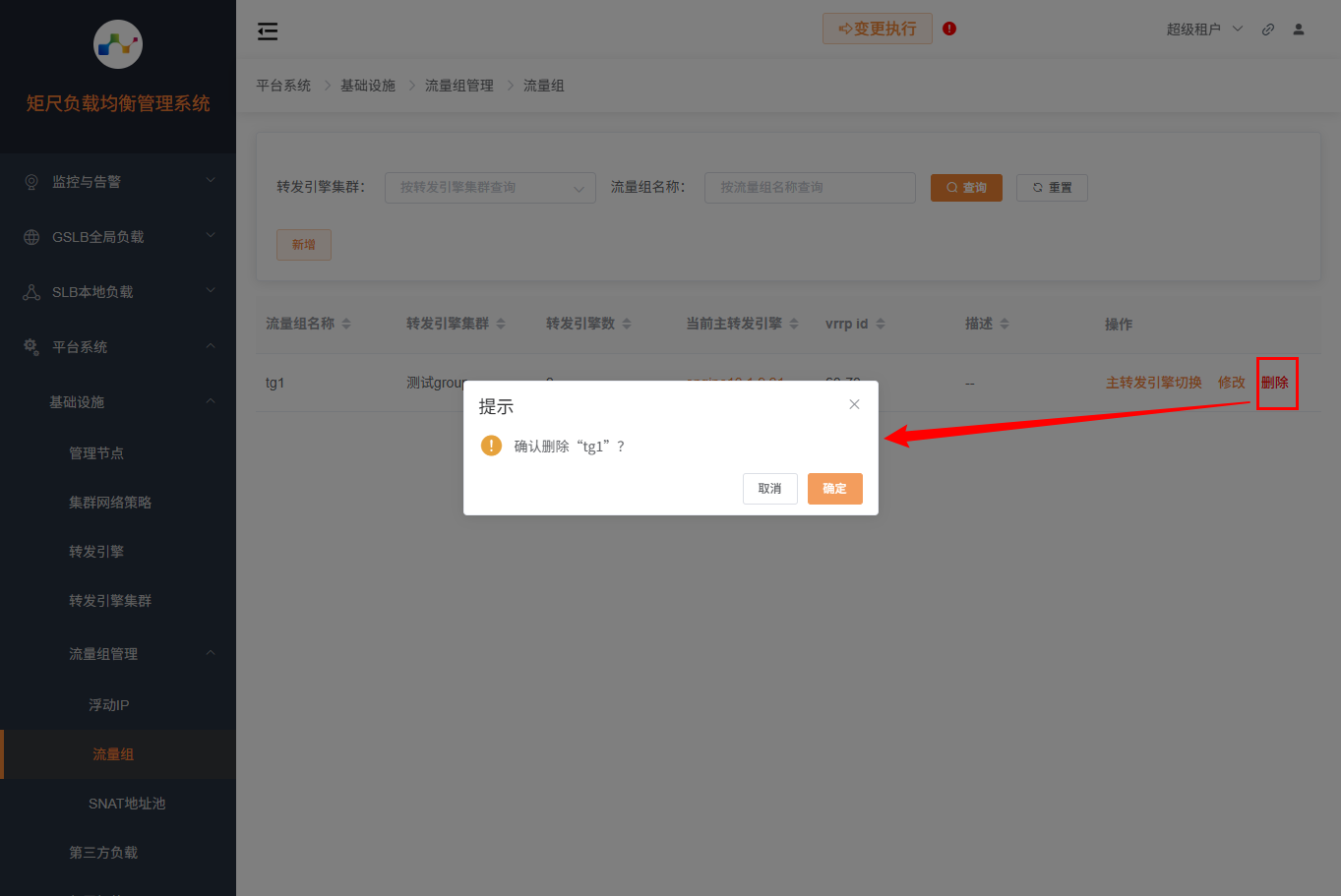Click the 查询 search button
The width and height of the screenshot is (1341, 896).
click(966, 188)
